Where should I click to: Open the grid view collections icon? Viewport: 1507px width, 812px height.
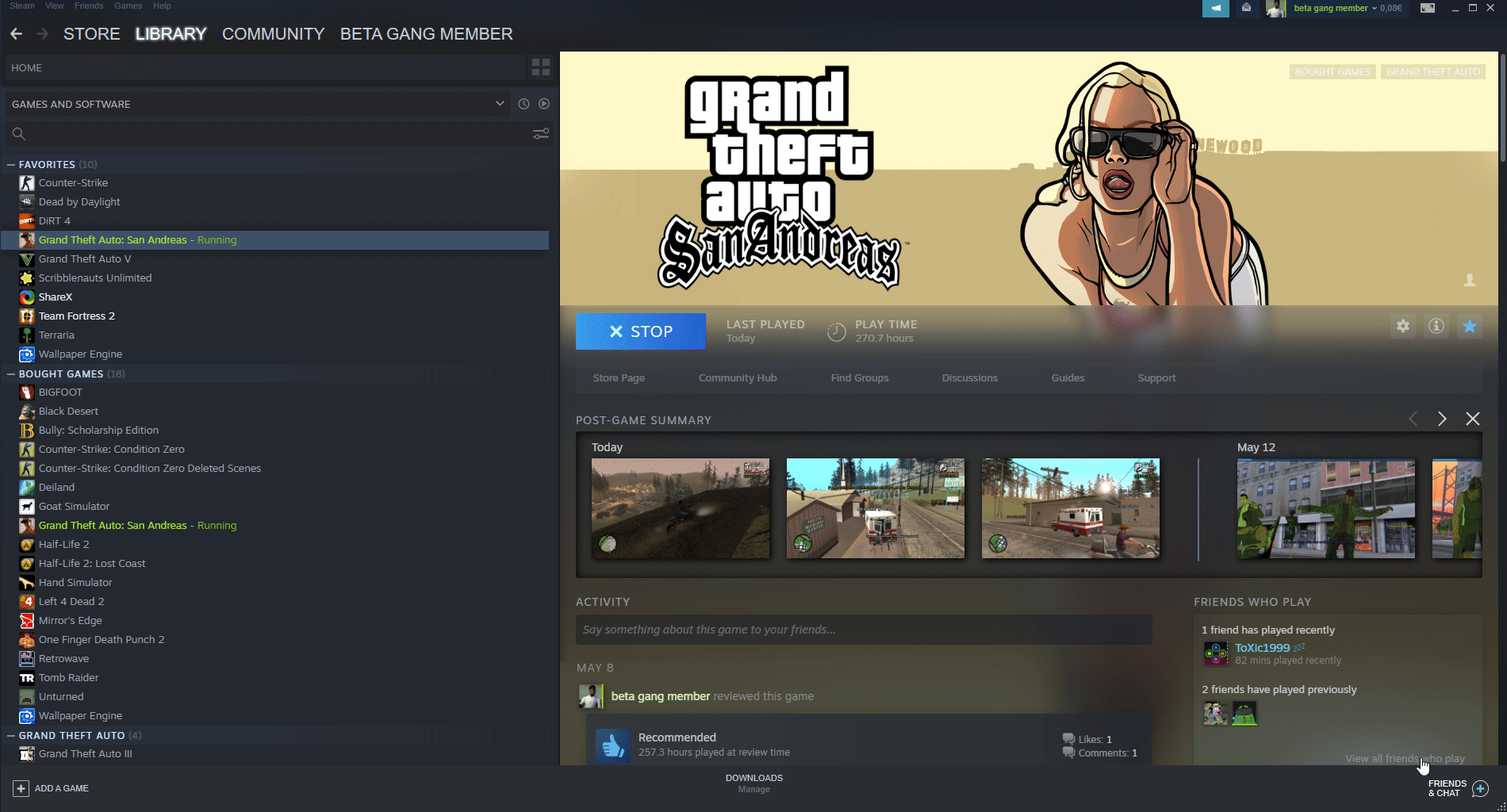(x=541, y=67)
